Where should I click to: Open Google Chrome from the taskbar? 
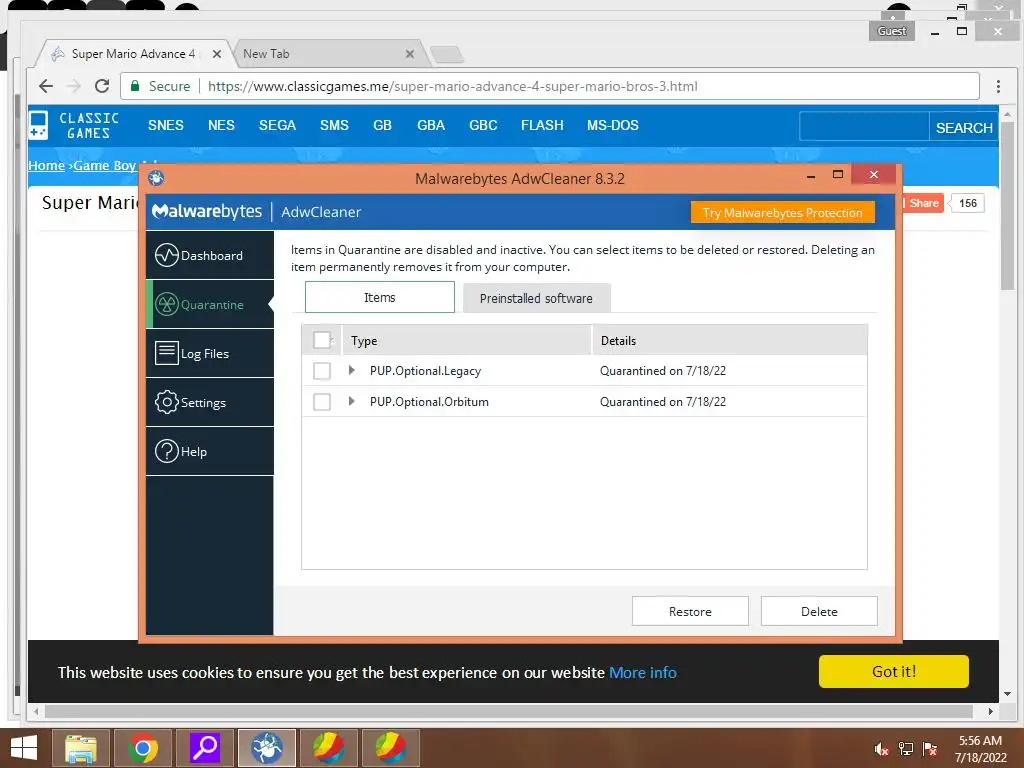(143, 748)
